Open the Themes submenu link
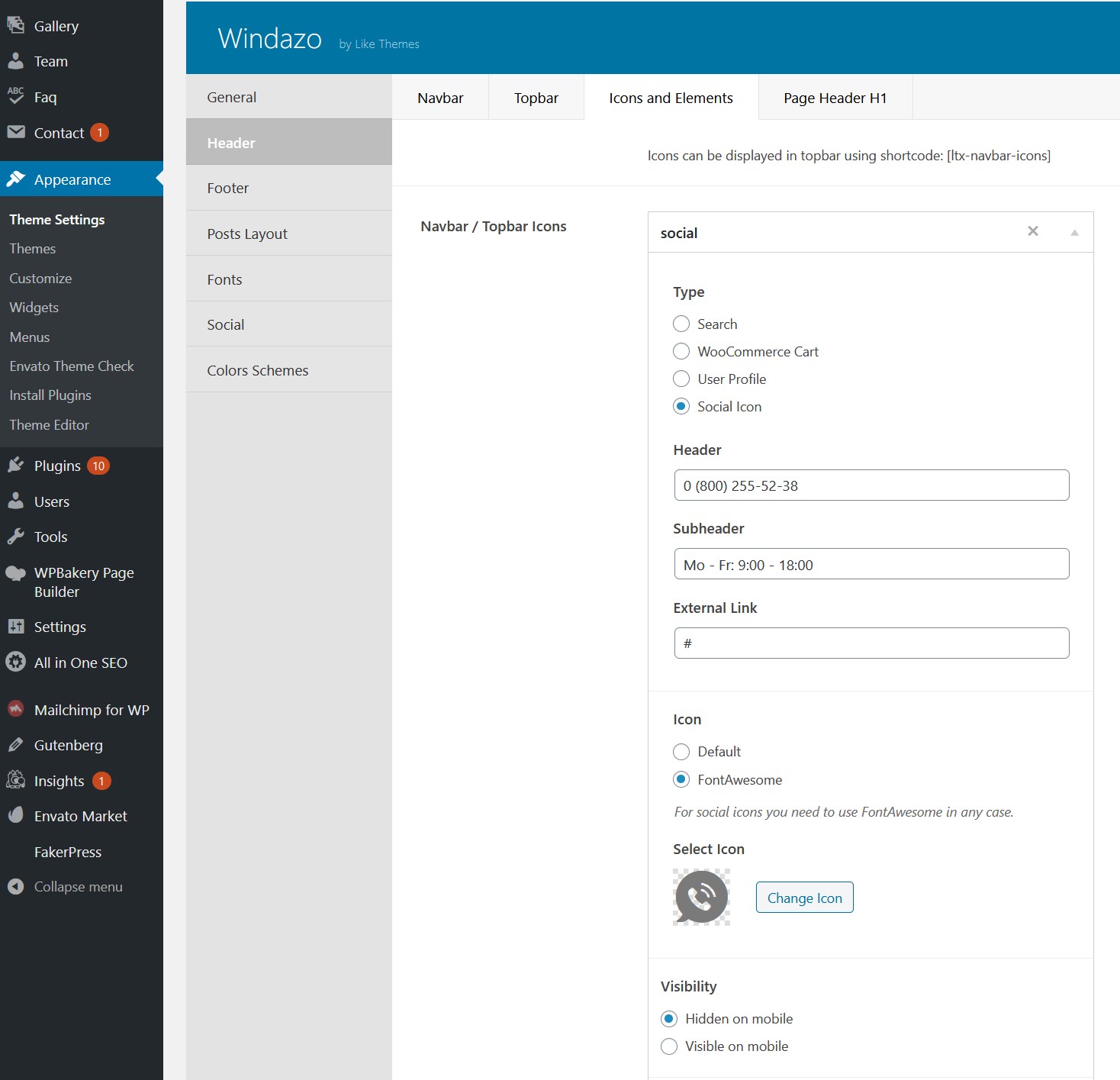The image size is (1120, 1080). pyautogui.click(x=33, y=249)
